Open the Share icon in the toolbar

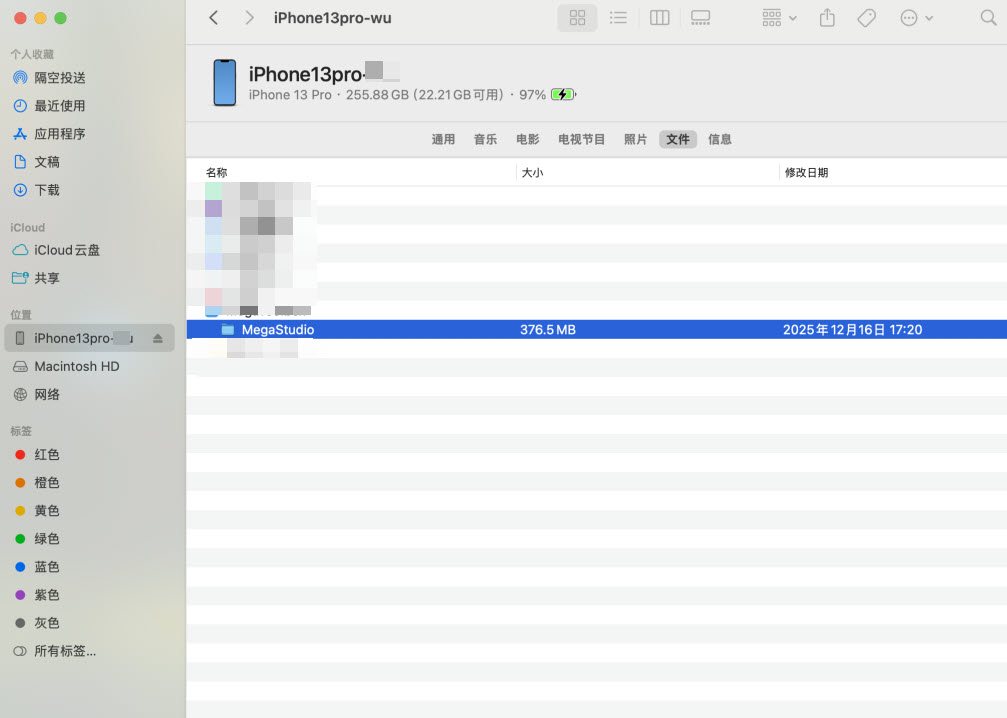(x=826, y=17)
